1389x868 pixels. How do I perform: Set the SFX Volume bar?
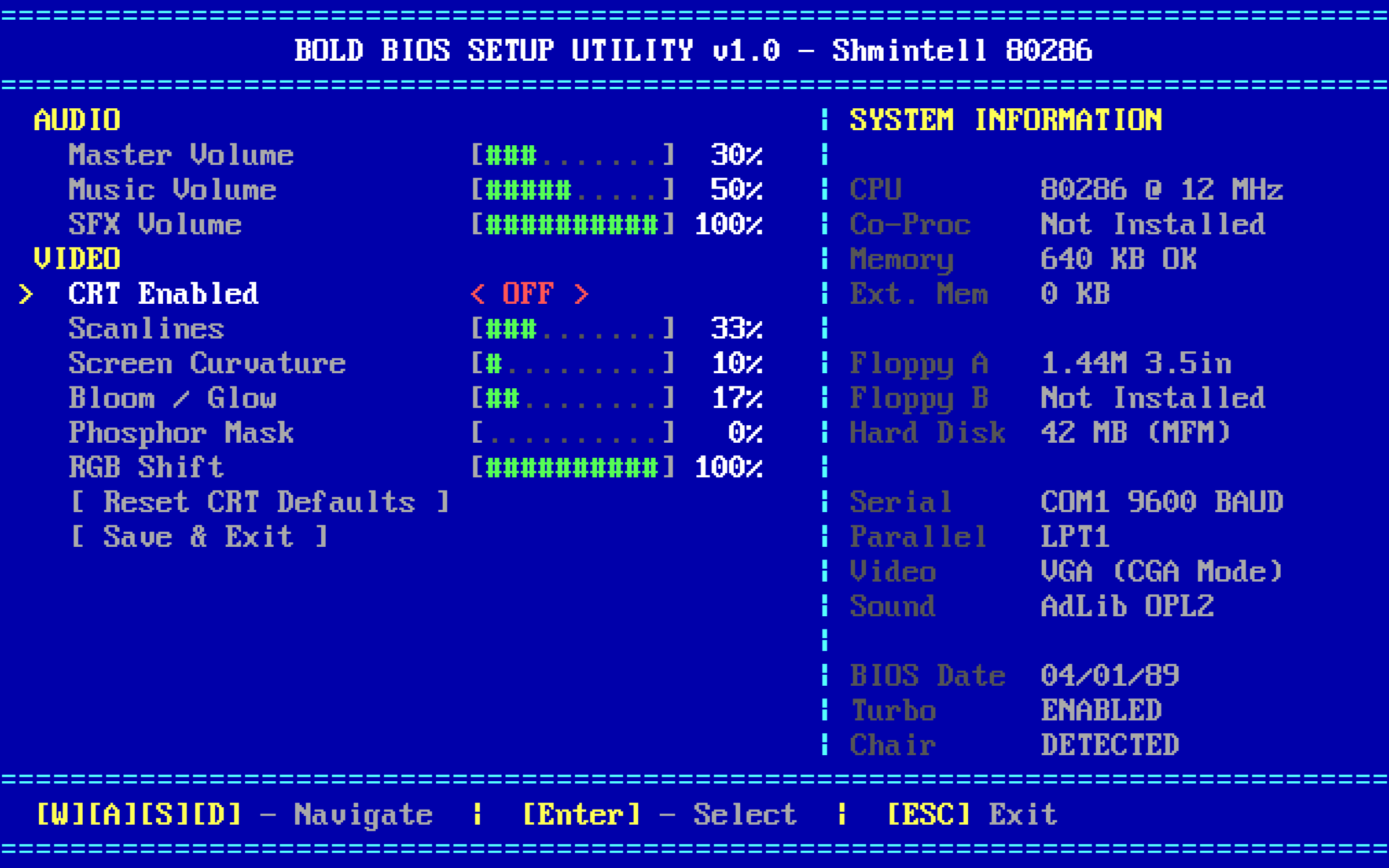tap(572, 225)
